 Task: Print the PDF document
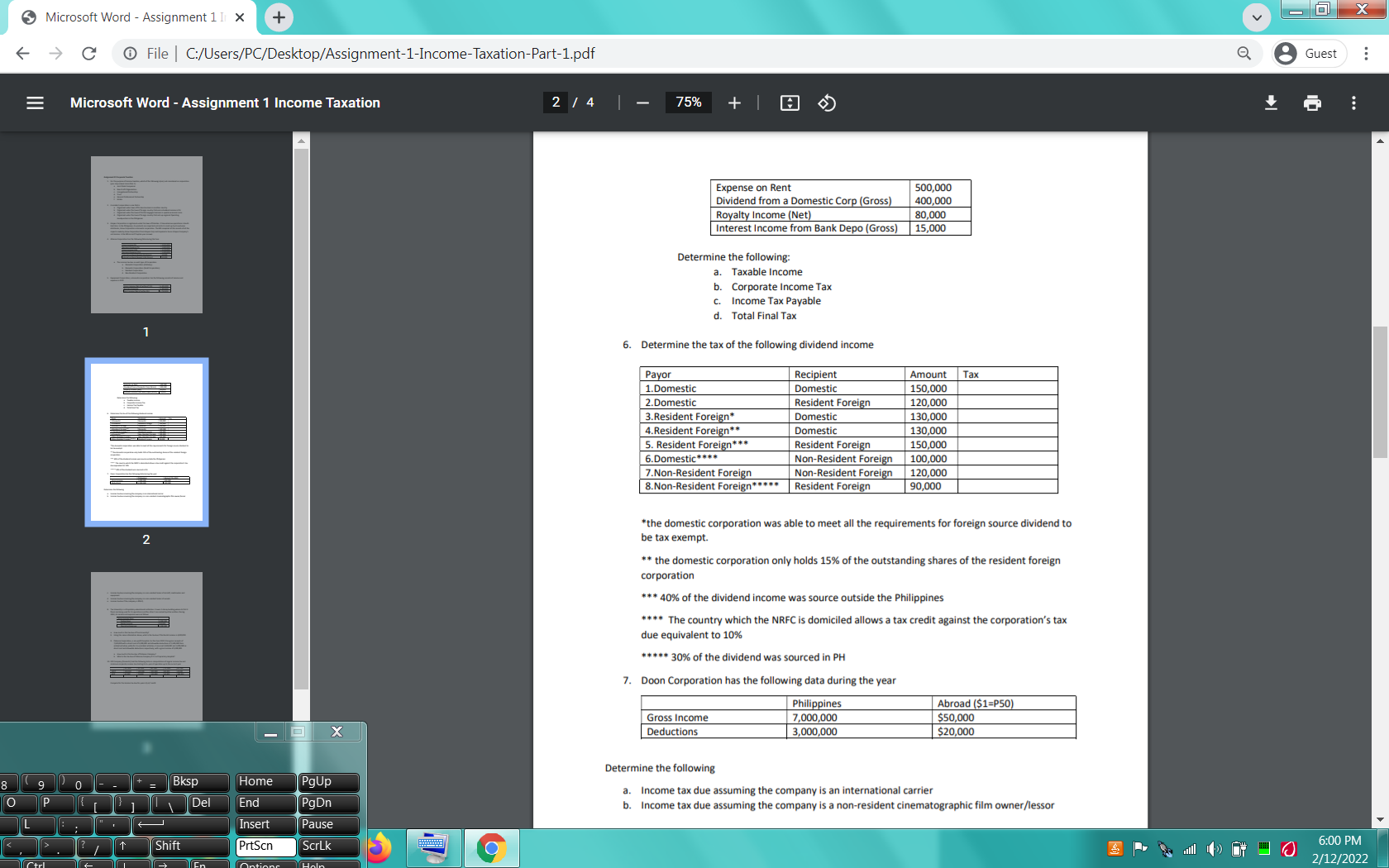[1312, 103]
